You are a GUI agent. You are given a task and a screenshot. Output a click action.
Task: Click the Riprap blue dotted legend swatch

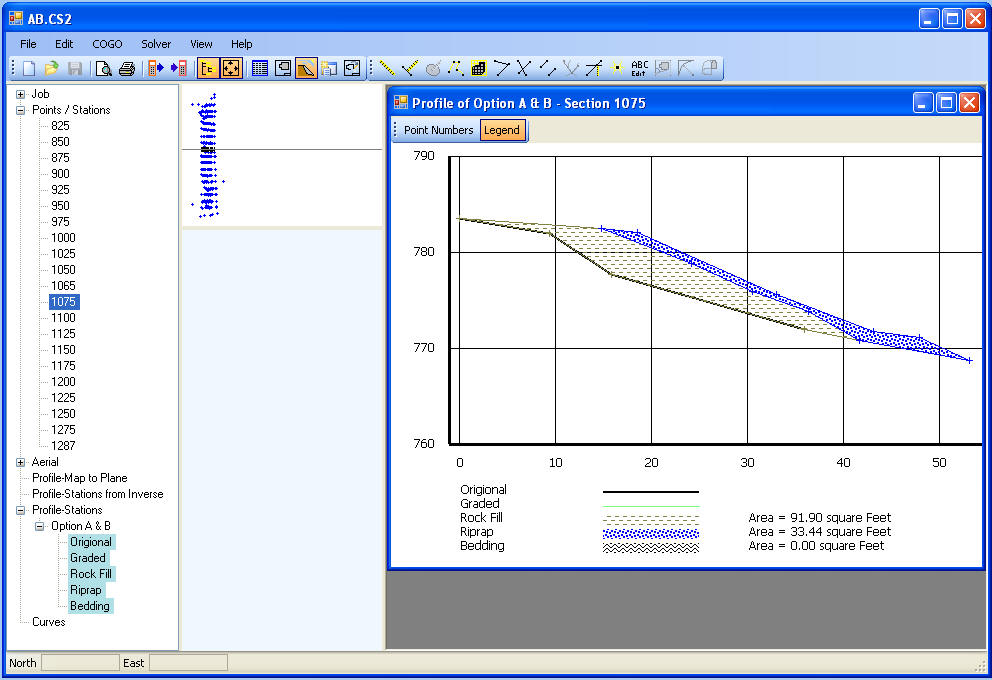[x=651, y=533]
